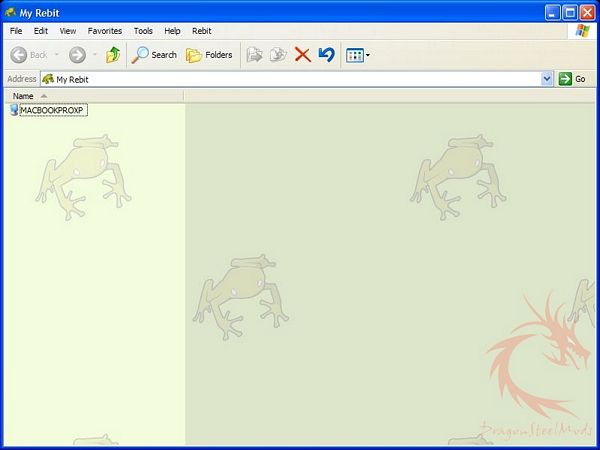Viewport: 600px width, 450px height.
Task: Click the My Rebit title bar icon
Action: (10, 12)
